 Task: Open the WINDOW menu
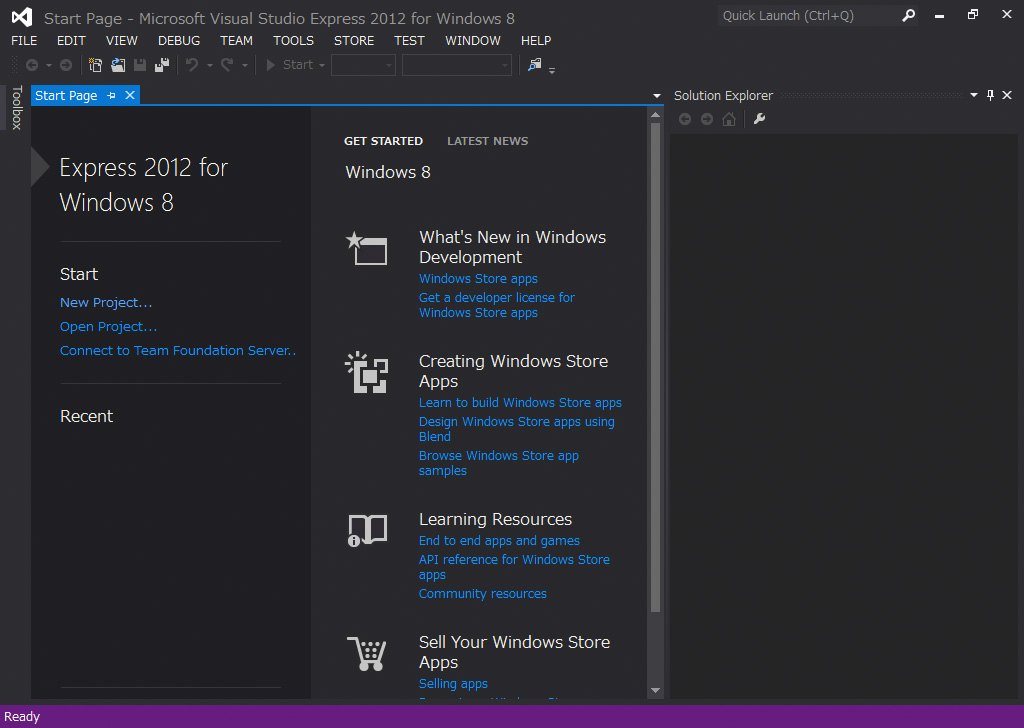pos(473,40)
